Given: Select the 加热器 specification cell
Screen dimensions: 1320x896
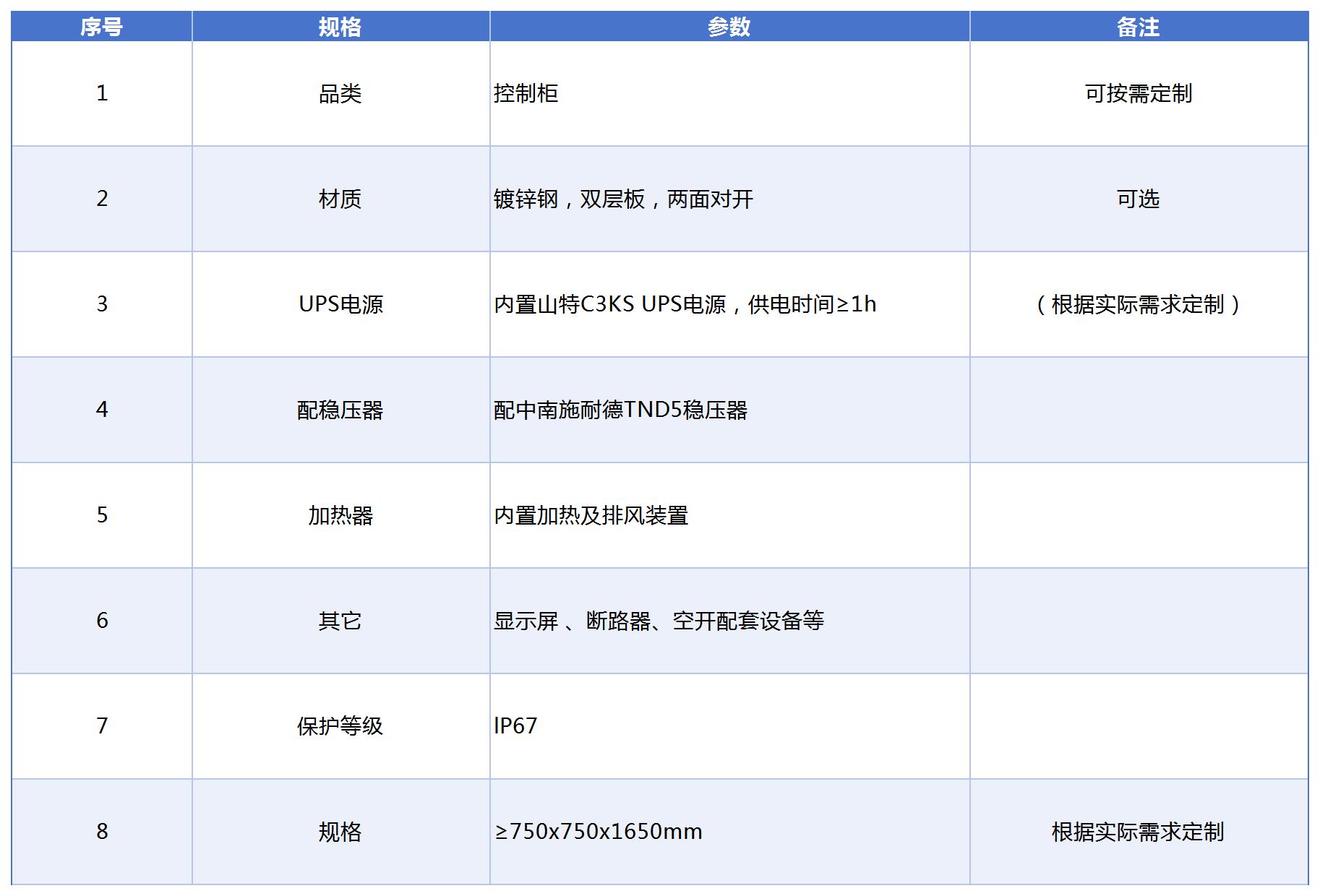Looking at the screenshot, I should point(340,515).
